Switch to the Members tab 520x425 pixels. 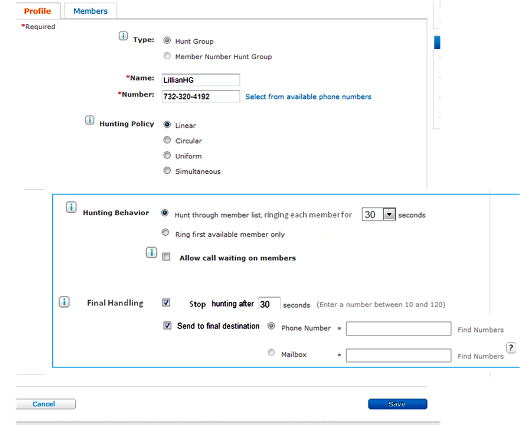click(90, 11)
